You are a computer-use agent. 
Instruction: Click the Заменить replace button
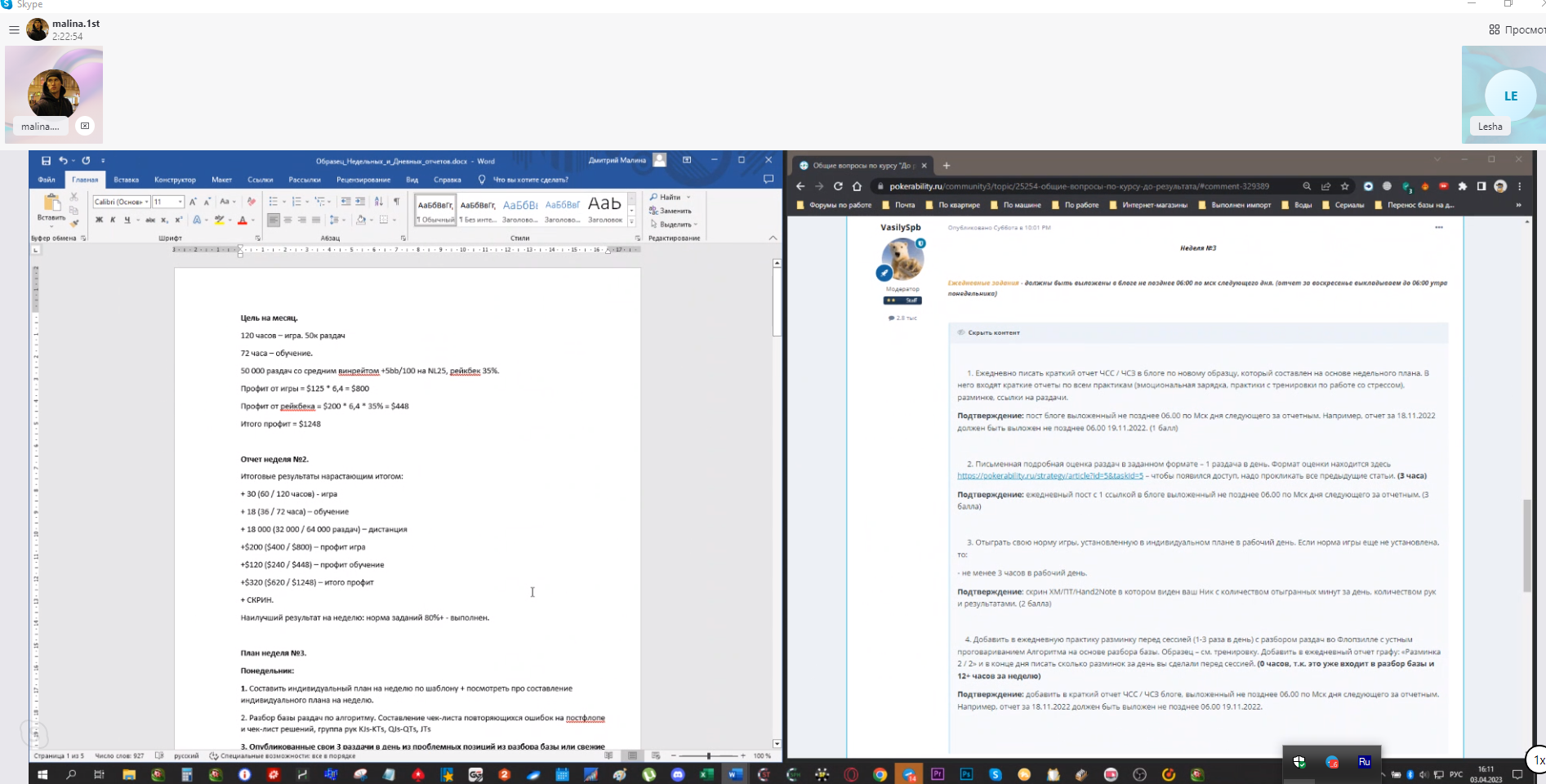671,211
